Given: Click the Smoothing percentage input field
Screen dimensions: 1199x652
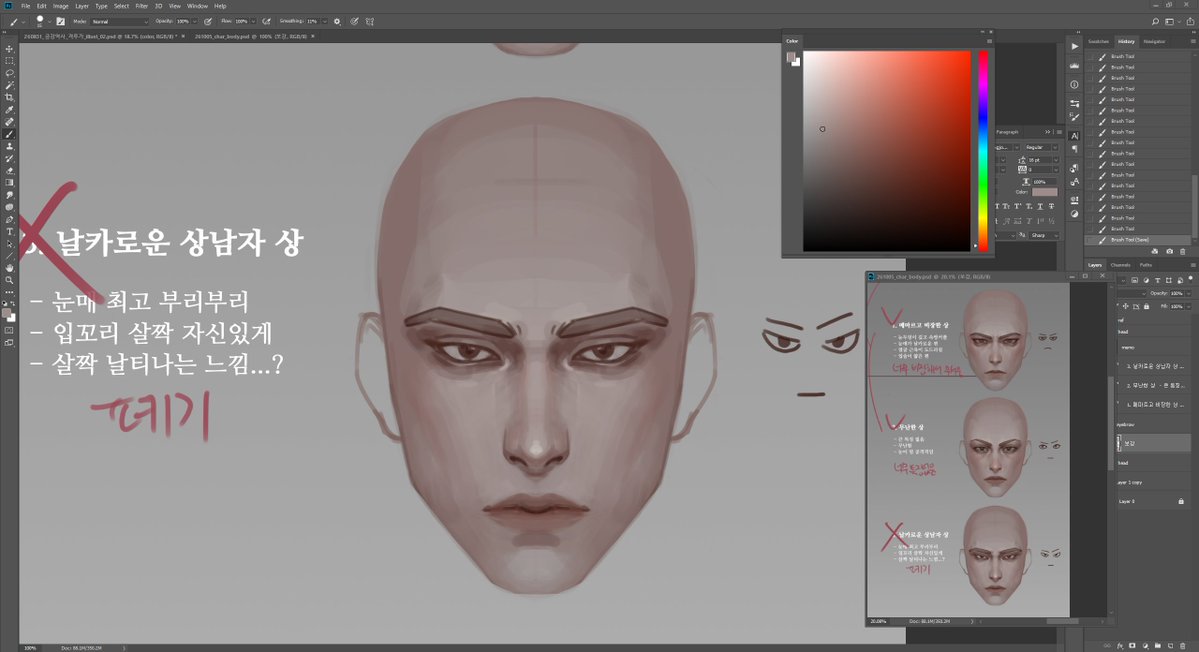Looking at the screenshot, I should [x=313, y=21].
